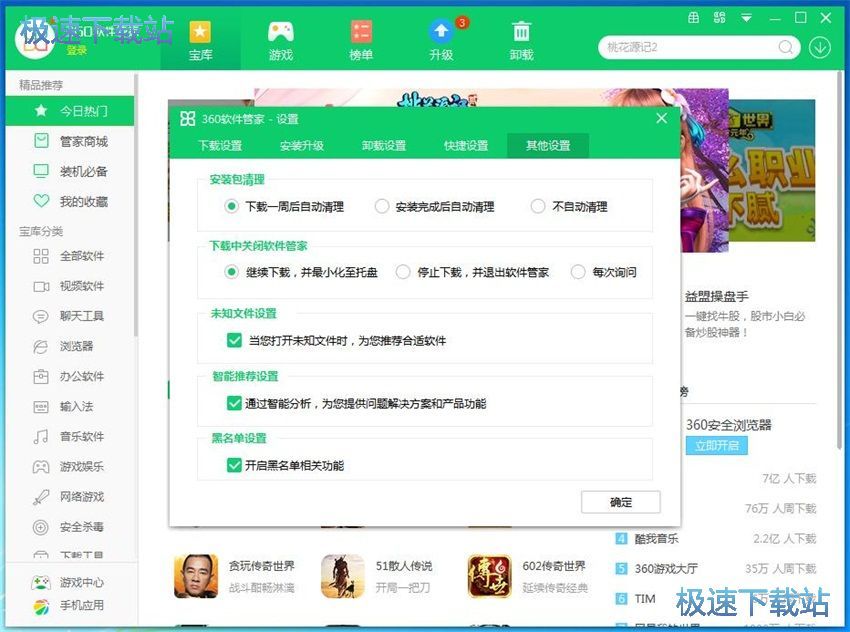The height and width of the screenshot is (632, 850).
Task: Open the 升级 upgrade arrow icon
Action: click(441, 41)
